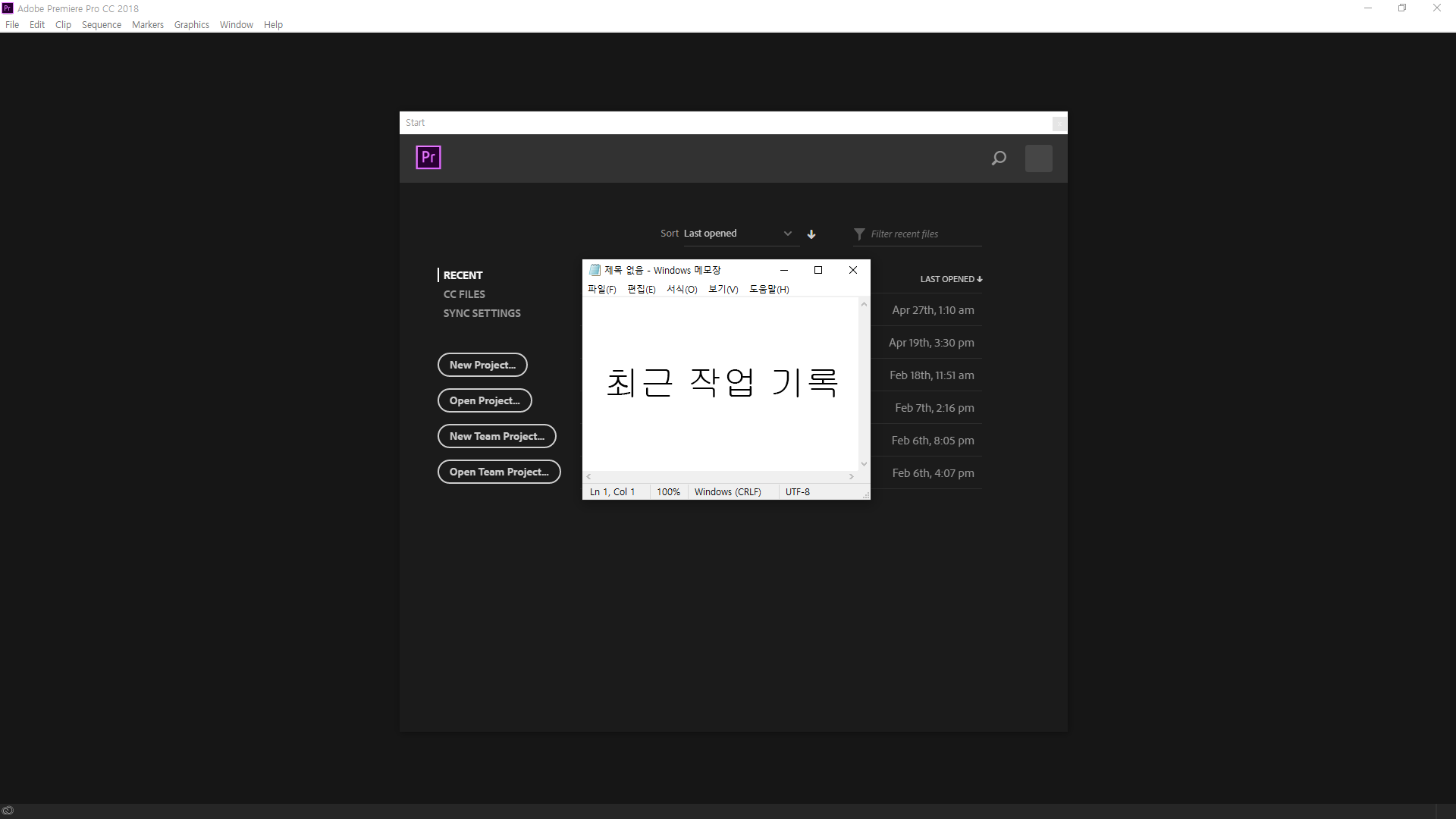Open the Sequence menu

pos(101,25)
